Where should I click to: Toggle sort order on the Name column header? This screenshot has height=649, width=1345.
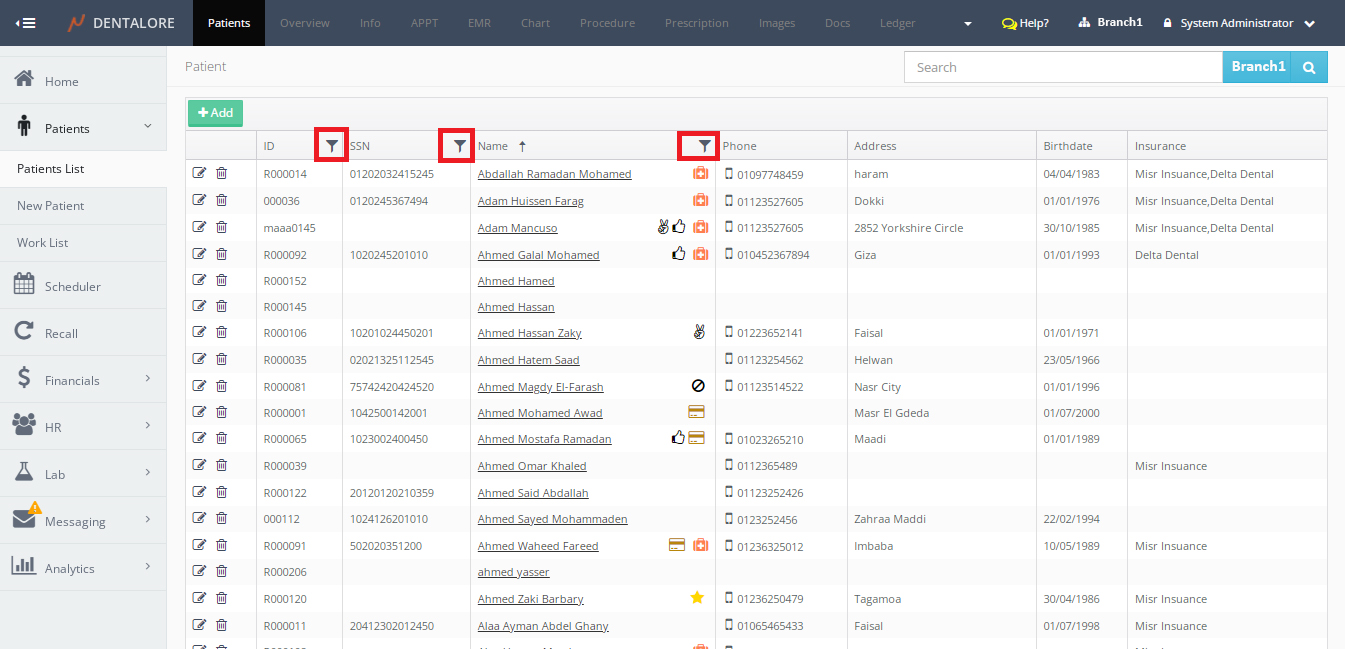coord(493,146)
